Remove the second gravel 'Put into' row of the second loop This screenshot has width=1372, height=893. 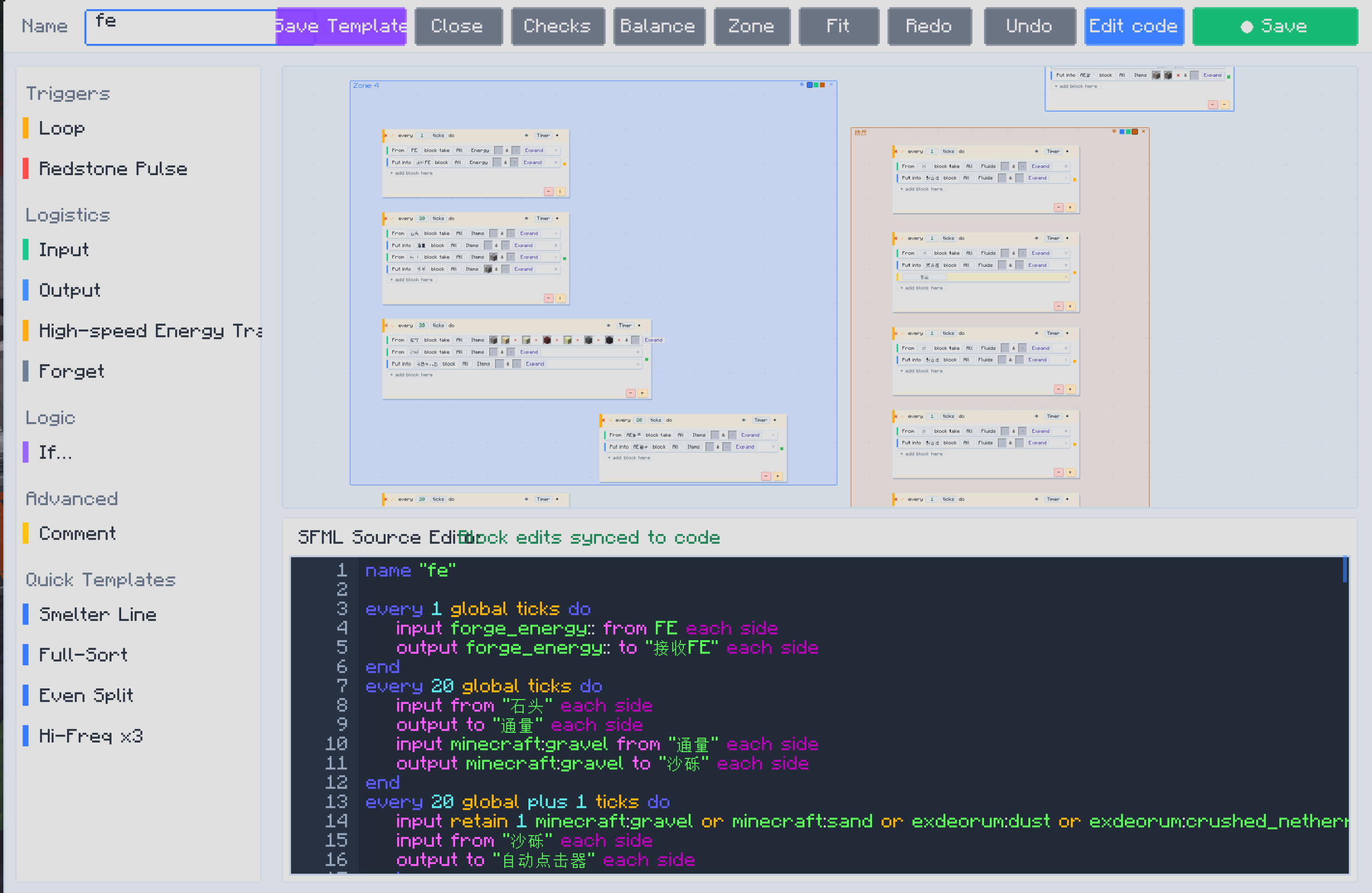(556, 269)
